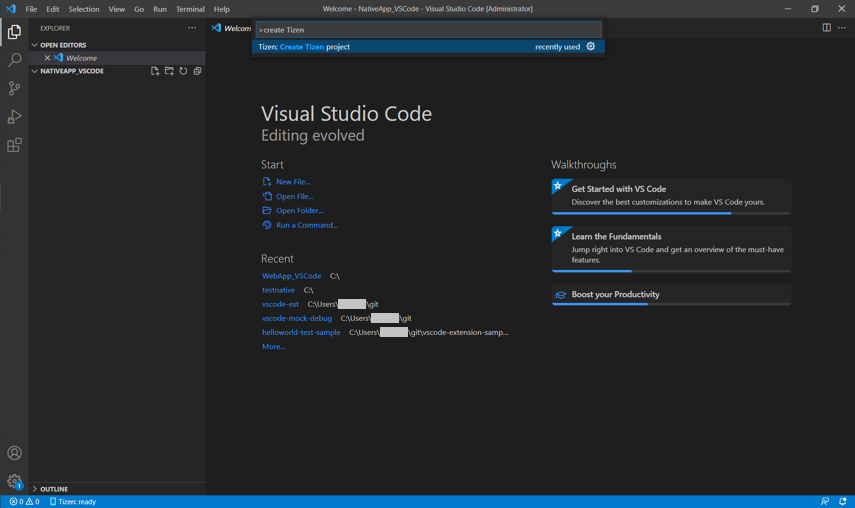The image size is (855, 508).
Task: Open recent project WebApp_VSCode
Action: click(291, 276)
